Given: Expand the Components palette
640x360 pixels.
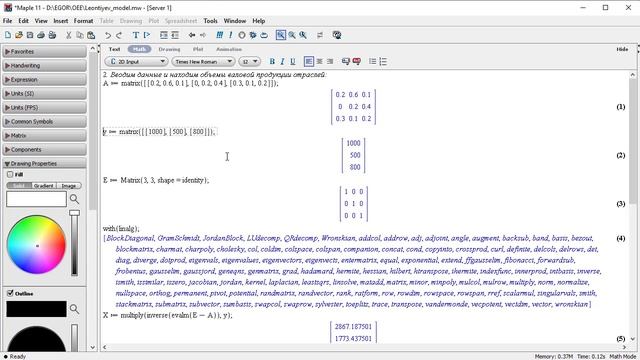Looking at the screenshot, I should (44, 149).
